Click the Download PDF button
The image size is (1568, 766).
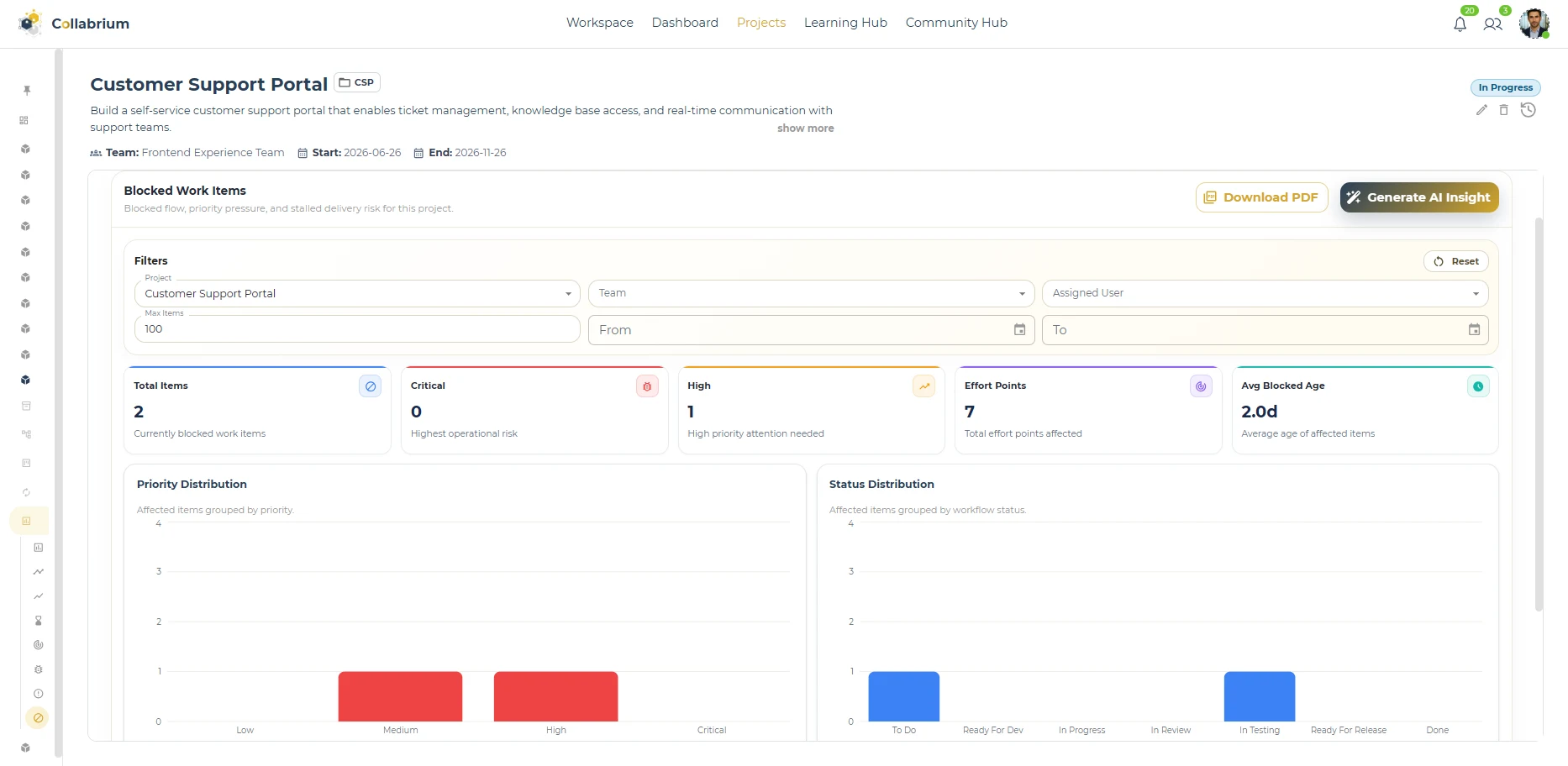(x=1261, y=197)
